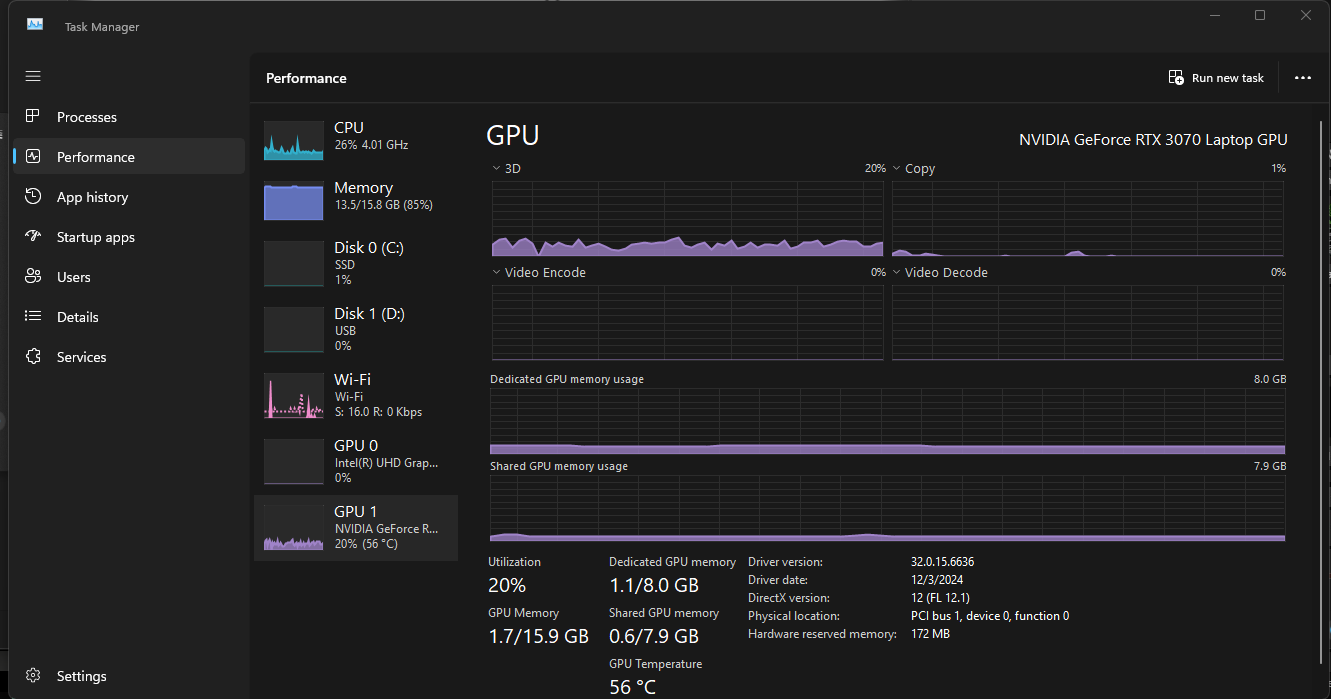Screen dimensions: 1331x699
Task: Click the Startup apps gauge icon
Action: pos(33,237)
